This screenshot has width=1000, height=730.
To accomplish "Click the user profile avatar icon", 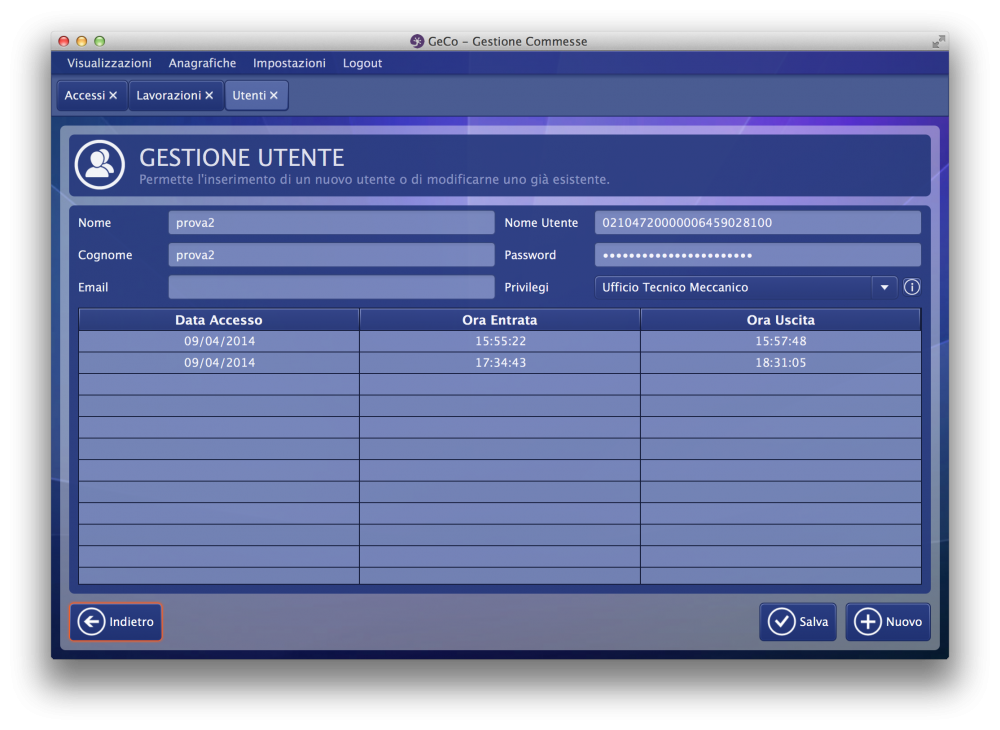I will coord(99,164).
